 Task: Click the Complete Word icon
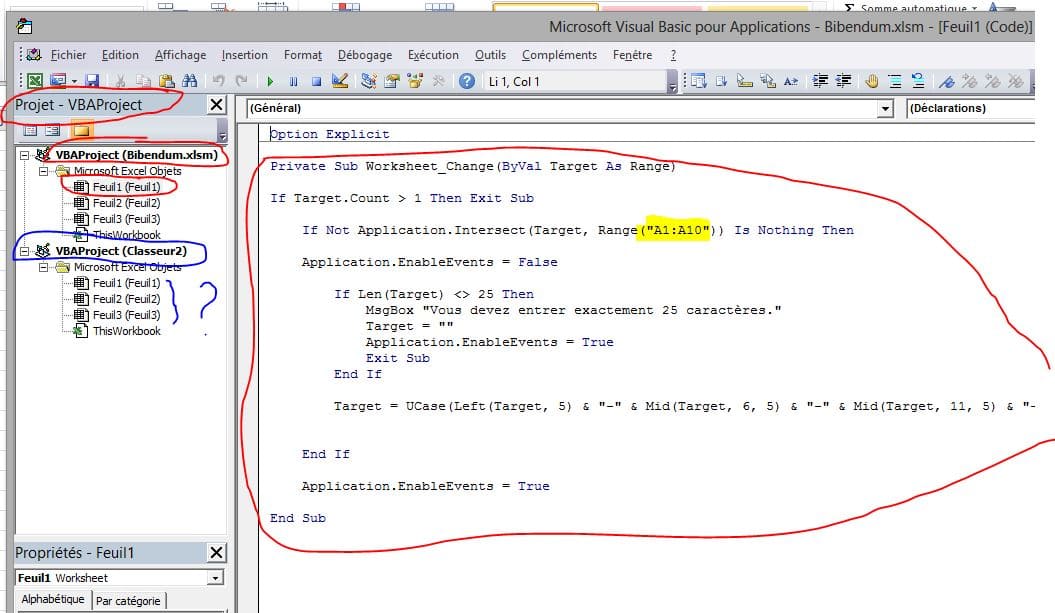click(791, 81)
